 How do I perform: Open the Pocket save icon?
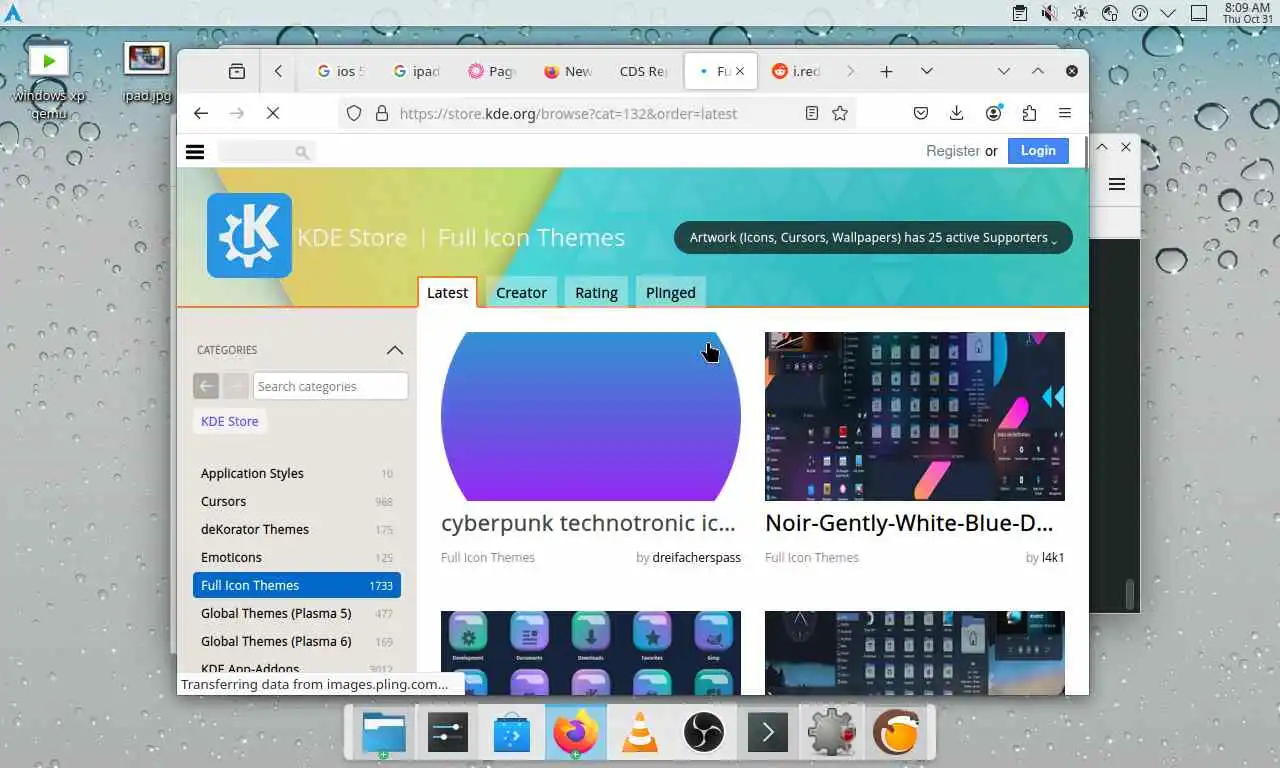click(921, 113)
